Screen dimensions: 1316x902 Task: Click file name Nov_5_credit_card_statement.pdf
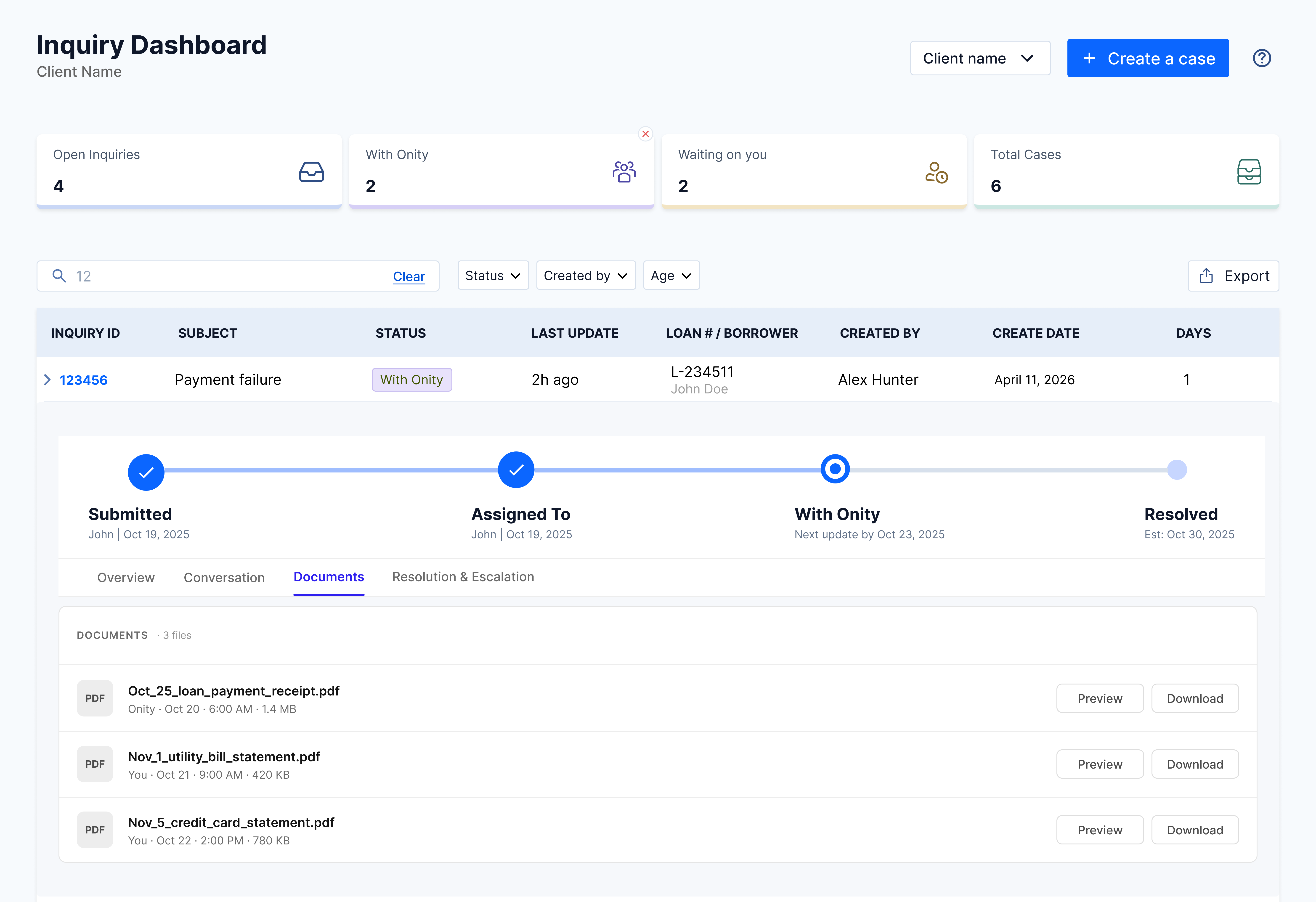231,822
